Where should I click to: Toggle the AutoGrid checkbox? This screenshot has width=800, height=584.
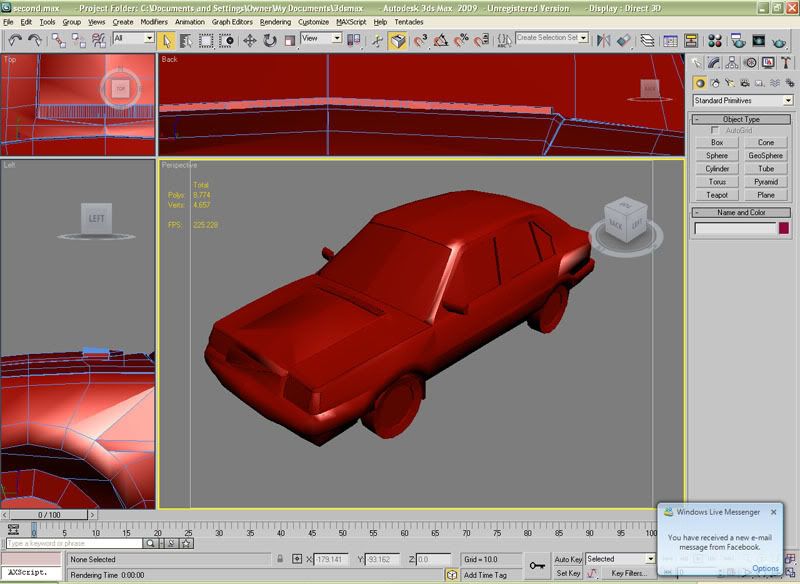[714, 131]
